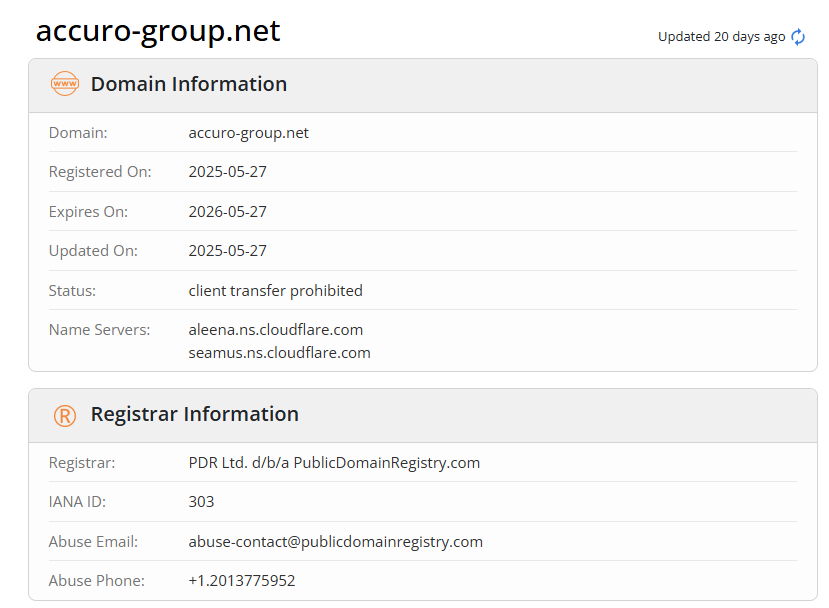Click the Expires On: label
The height and width of the screenshot is (608, 829).
click(x=88, y=211)
